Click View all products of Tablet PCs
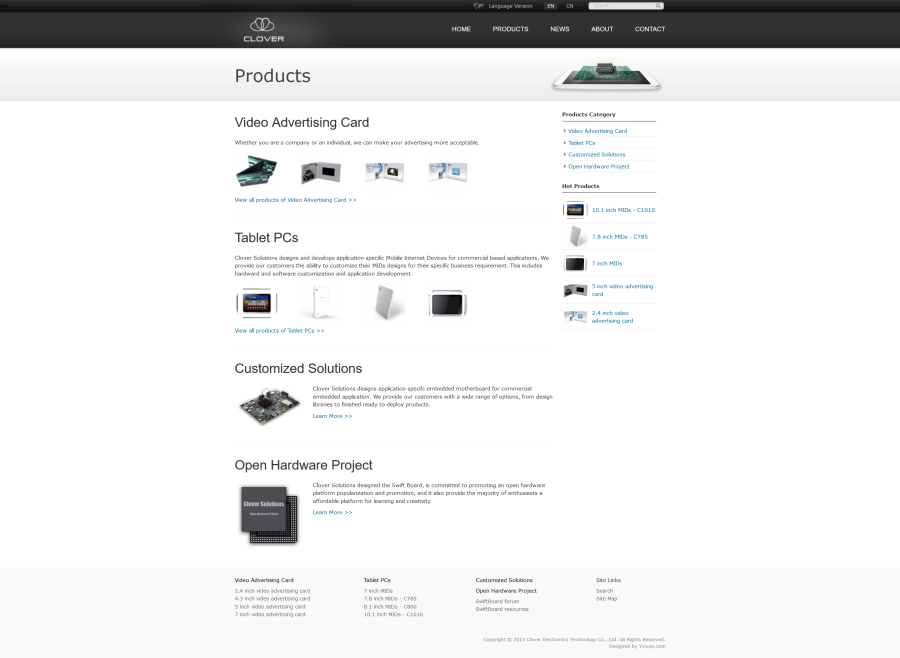 click(279, 330)
